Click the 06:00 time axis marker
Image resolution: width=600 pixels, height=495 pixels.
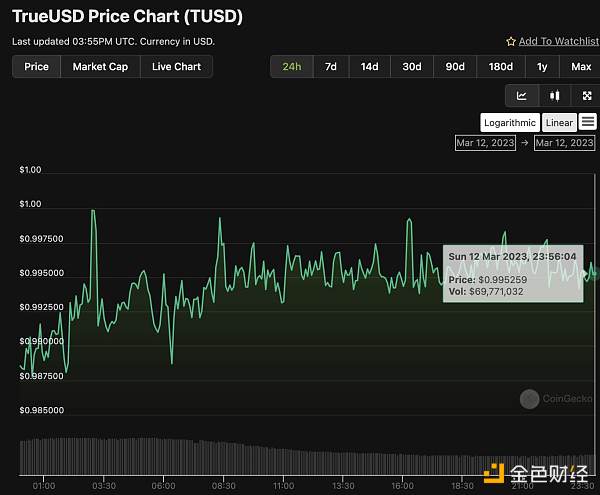coord(163,486)
